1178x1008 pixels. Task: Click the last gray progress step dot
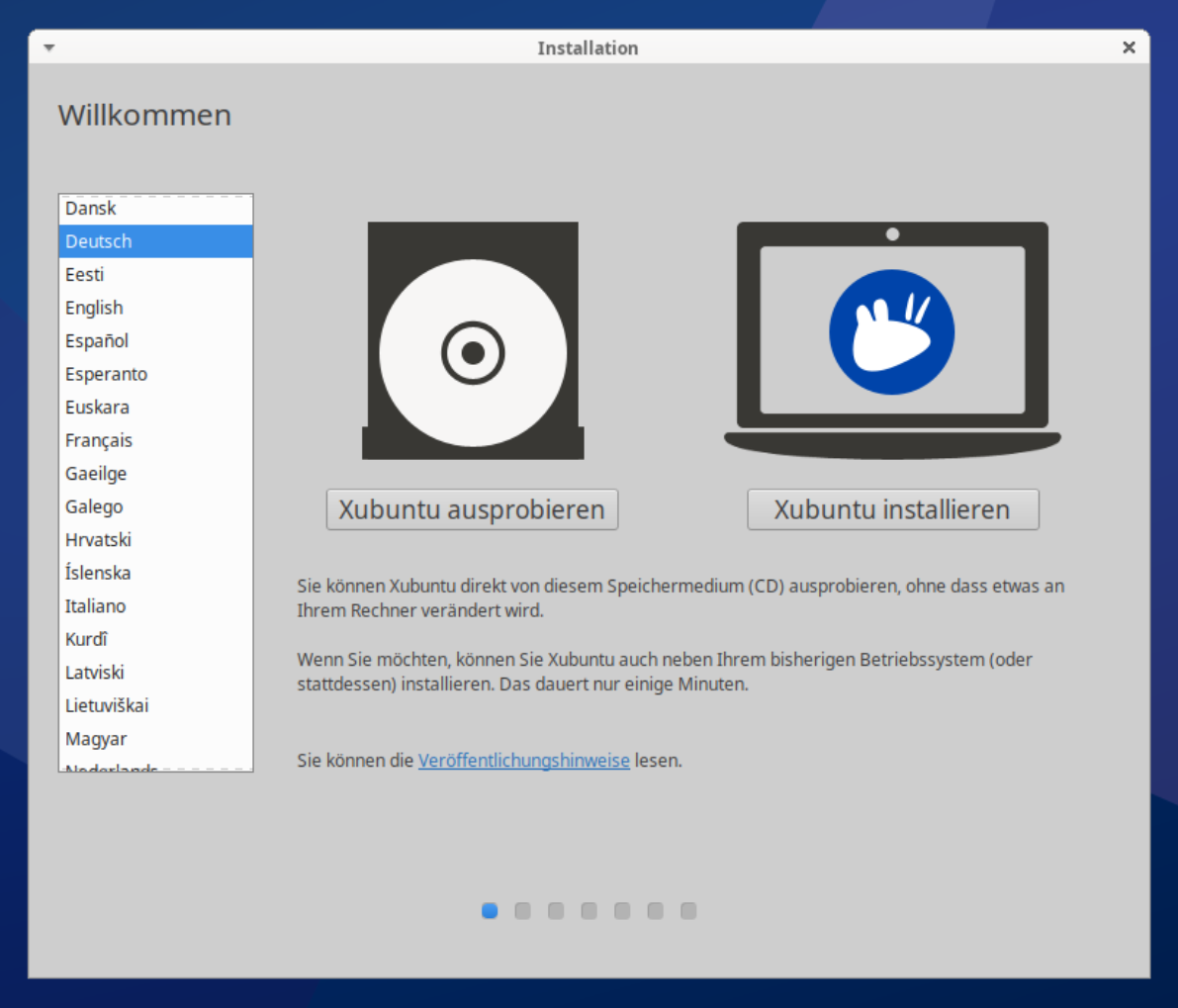pyautogui.click(x=688, y=910)
